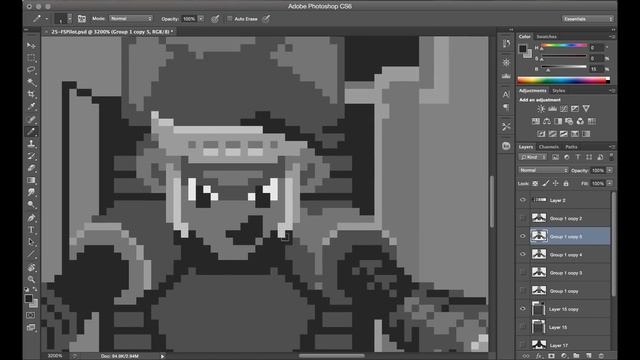Select the History Brush tool
The image size is (640, 360).
(31, 156)
